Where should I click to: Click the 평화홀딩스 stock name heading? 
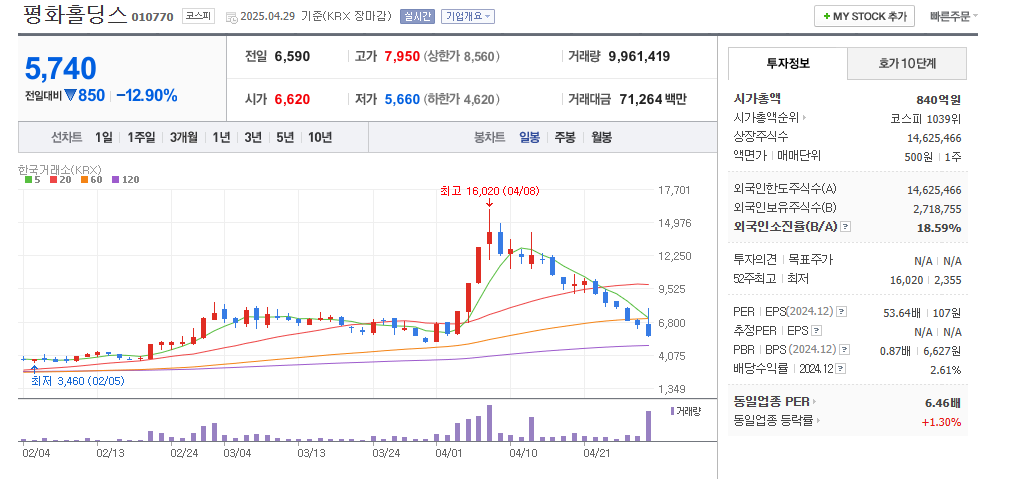pyautogui.click(x=75, y=15)
